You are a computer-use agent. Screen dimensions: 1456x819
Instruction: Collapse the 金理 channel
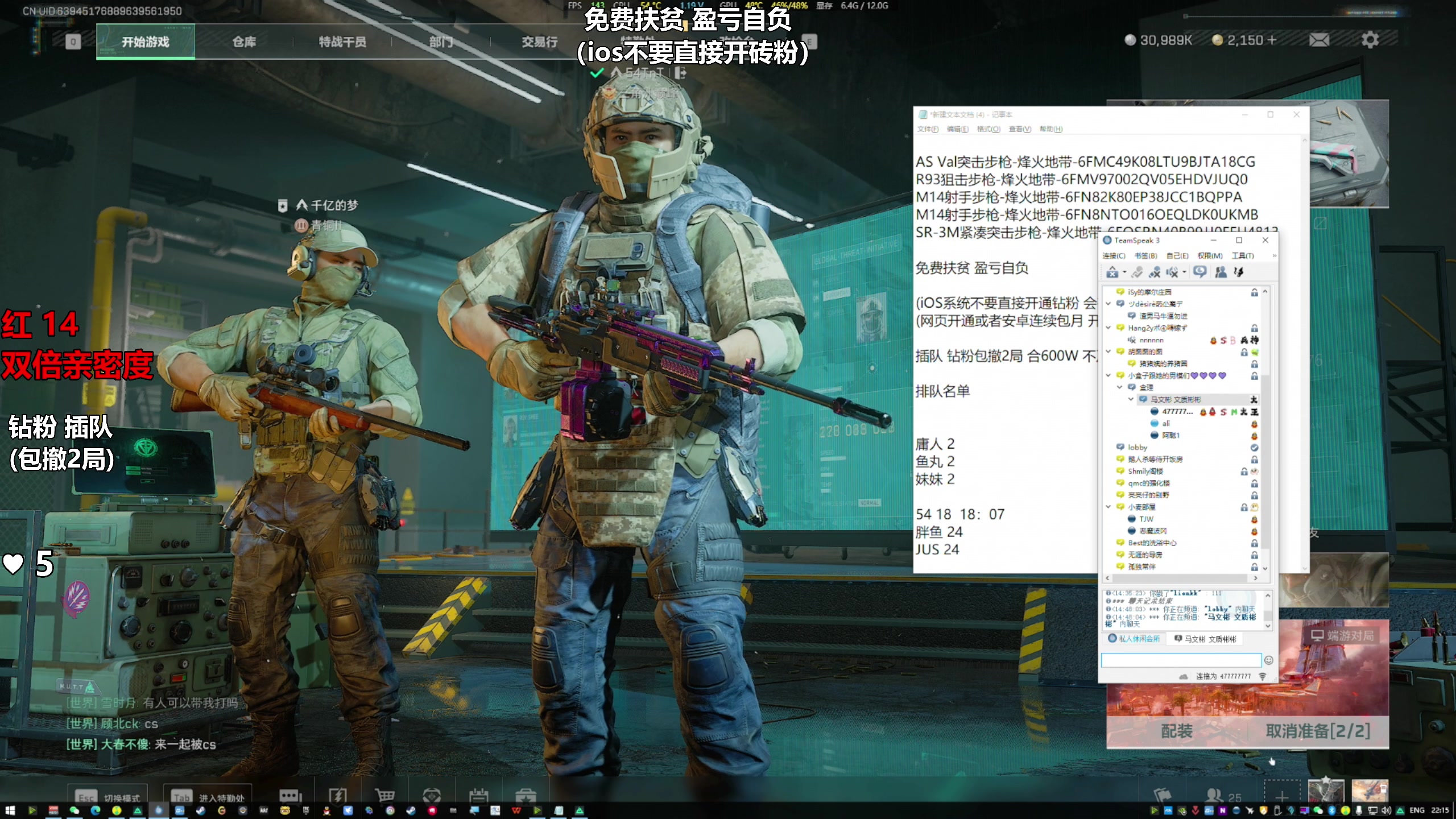tap(1119, 387)
